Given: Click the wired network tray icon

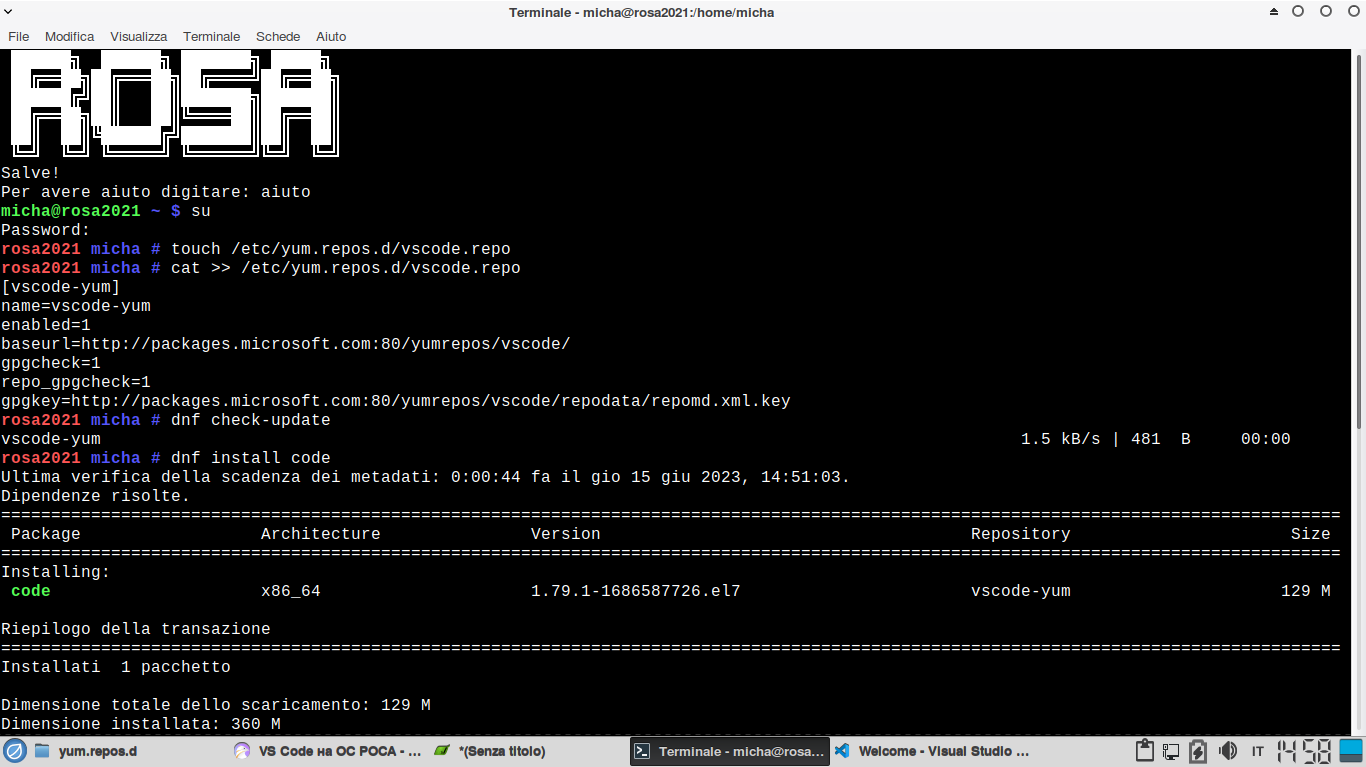Looking at the screenshot, I should point(1171,751).
